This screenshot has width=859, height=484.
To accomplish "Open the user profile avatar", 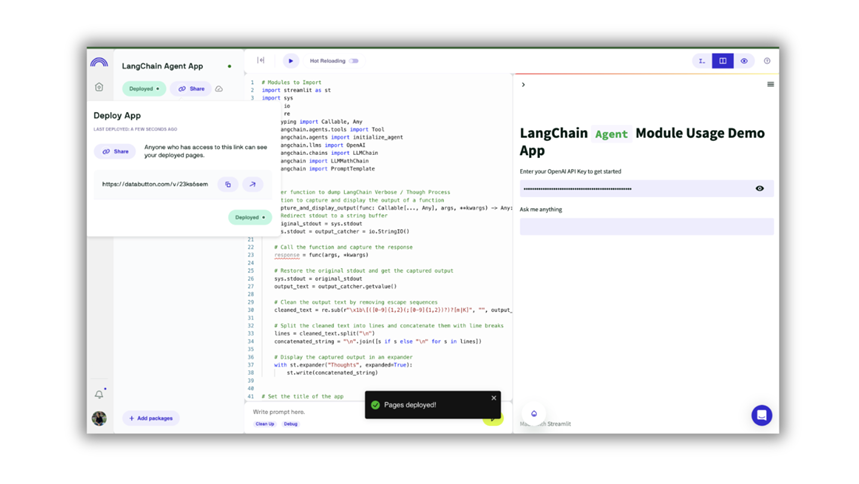I will tap(99, 418).
